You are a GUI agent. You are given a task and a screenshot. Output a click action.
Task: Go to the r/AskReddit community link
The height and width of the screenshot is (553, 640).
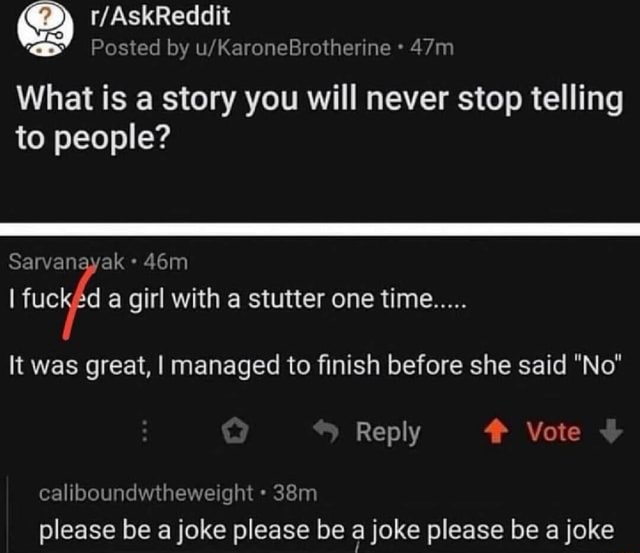pos(159,17)
